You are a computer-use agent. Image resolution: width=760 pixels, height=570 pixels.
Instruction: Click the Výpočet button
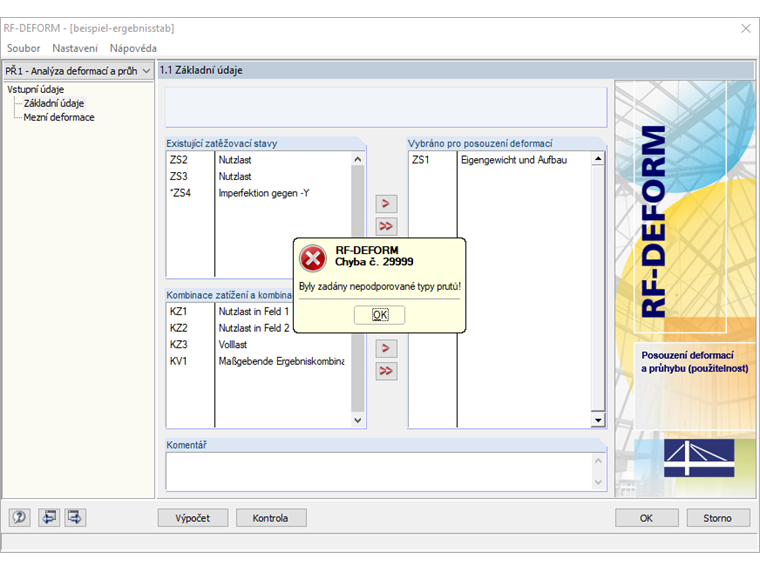click(x=193, y=518)
